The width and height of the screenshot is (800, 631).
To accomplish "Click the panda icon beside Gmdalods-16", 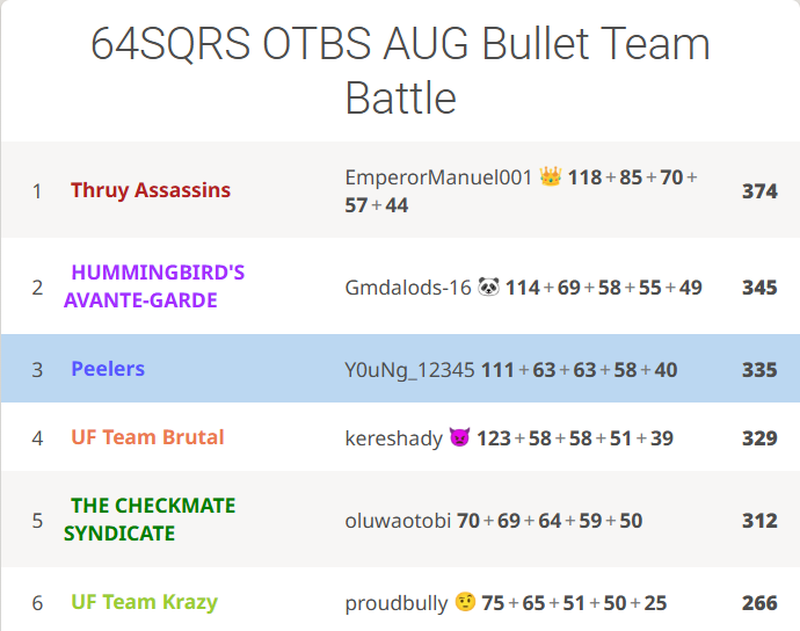I will [x=489, y=288].
